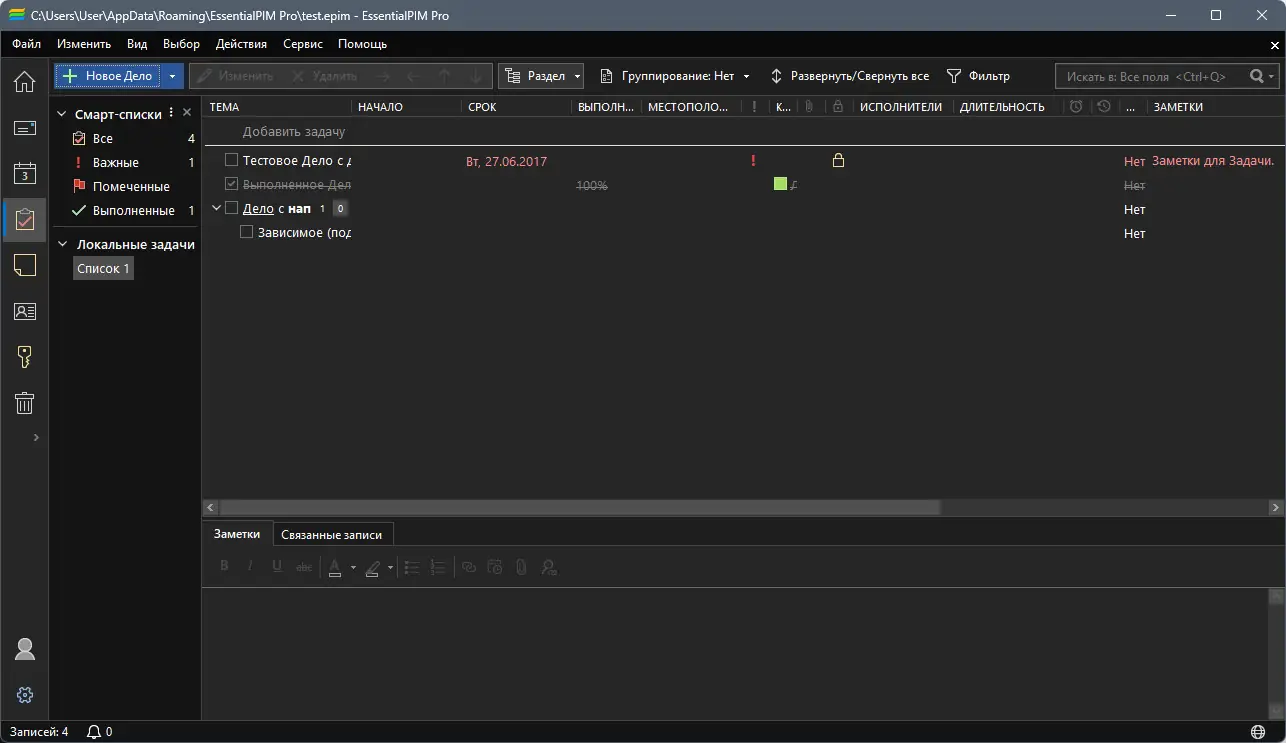Open the Calendar module in sidebar
The image size is (1286, 743).
click(x=24, y=174)
